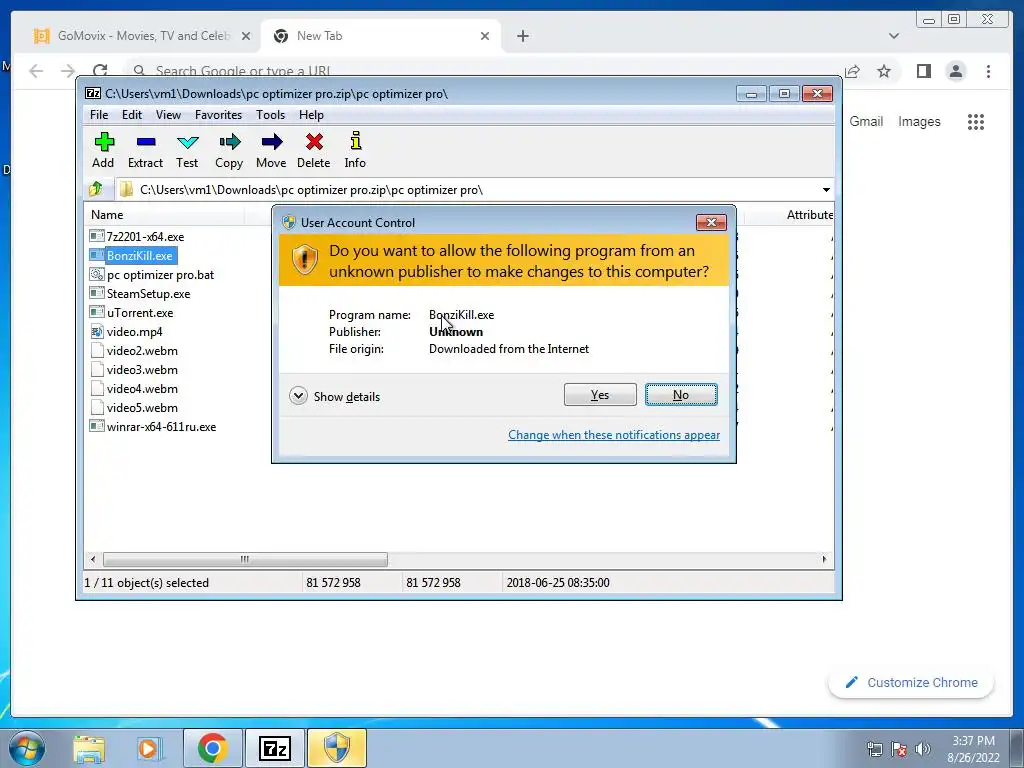Open the Edit menu
Viewport: 1024px width, 768px height.
(132, 115)
